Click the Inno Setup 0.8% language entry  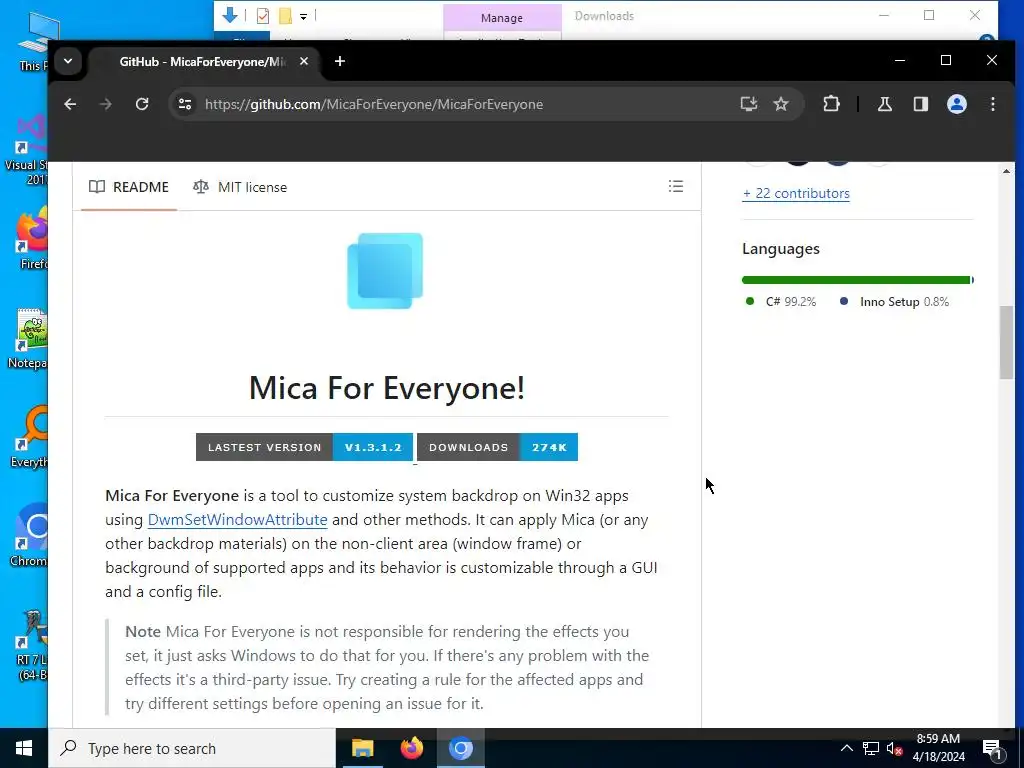click(x=895, y=302)
